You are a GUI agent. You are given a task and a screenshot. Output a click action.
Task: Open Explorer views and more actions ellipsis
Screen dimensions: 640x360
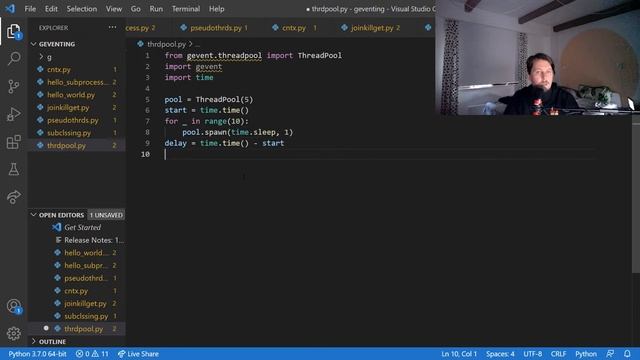(x=112, y=28)
